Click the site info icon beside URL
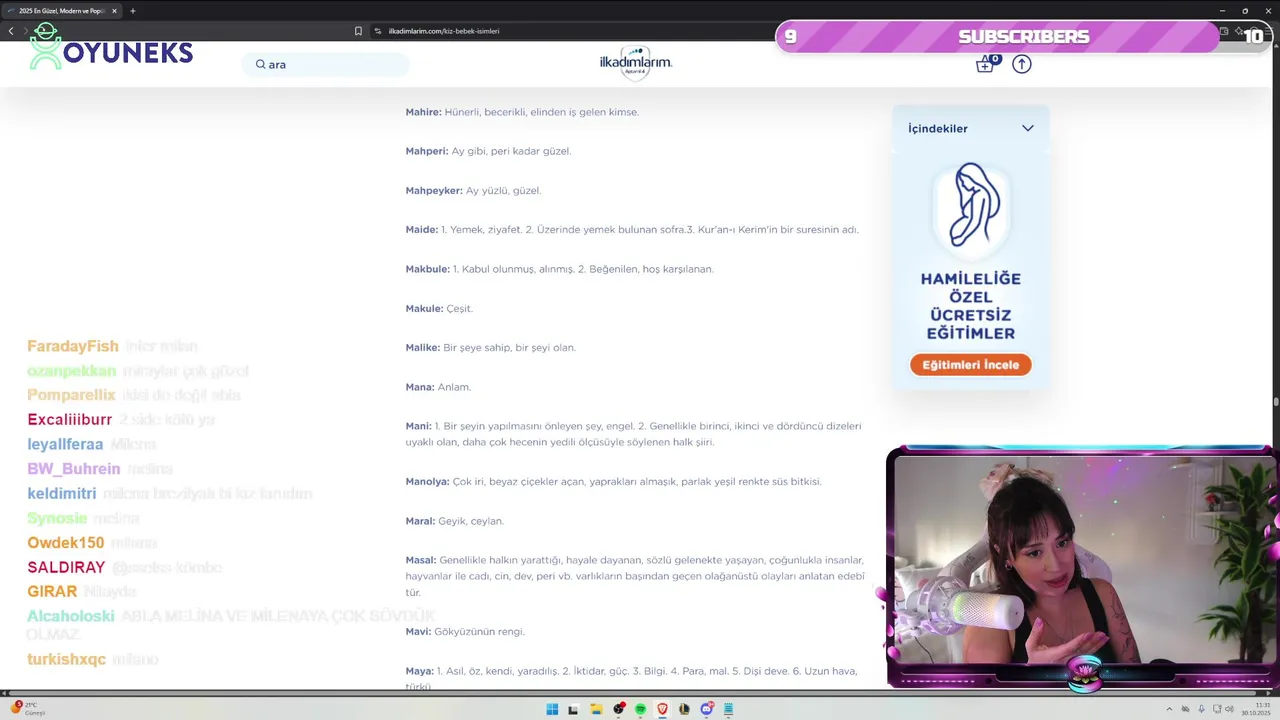This screenshot has height=720, width=1280. (378, 31)
